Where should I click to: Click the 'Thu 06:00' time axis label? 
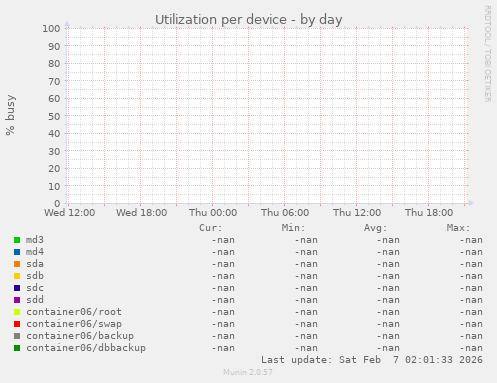pos(285,213)
